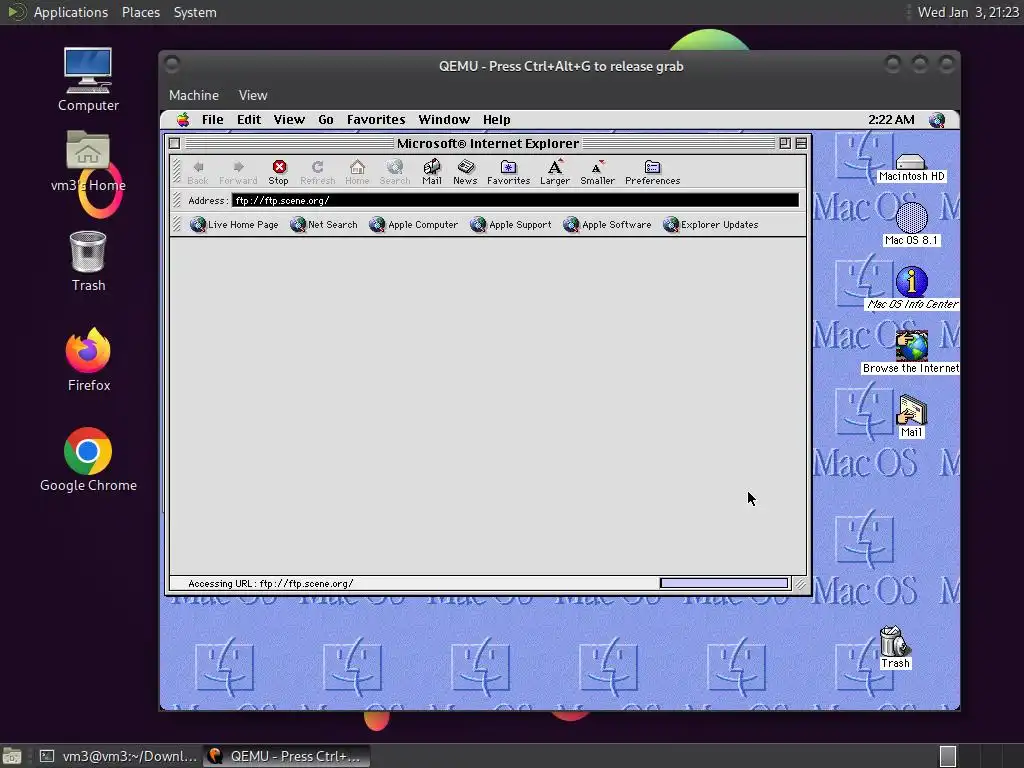Select the Computer desktop icon
Screen dimensions: 1024x768
point(88,80)
